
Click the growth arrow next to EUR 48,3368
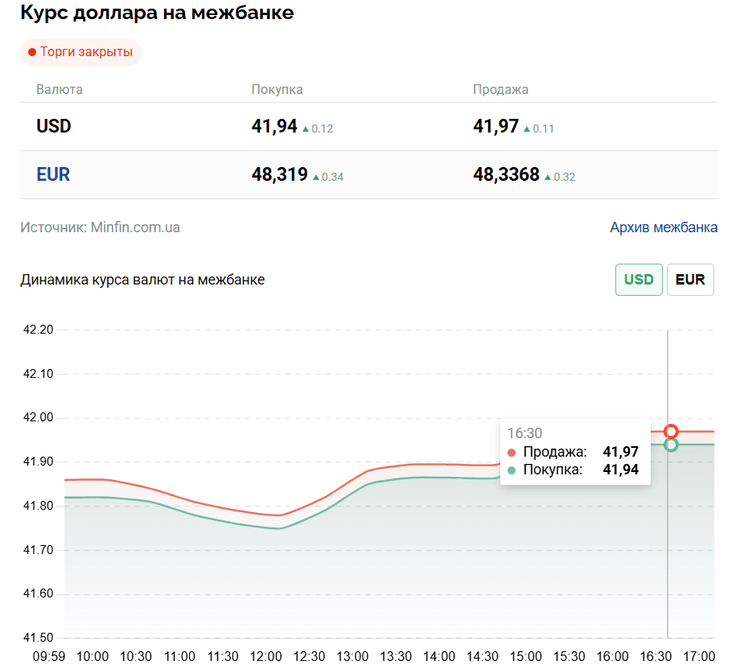pyautogui.click(x=548, y=177)
